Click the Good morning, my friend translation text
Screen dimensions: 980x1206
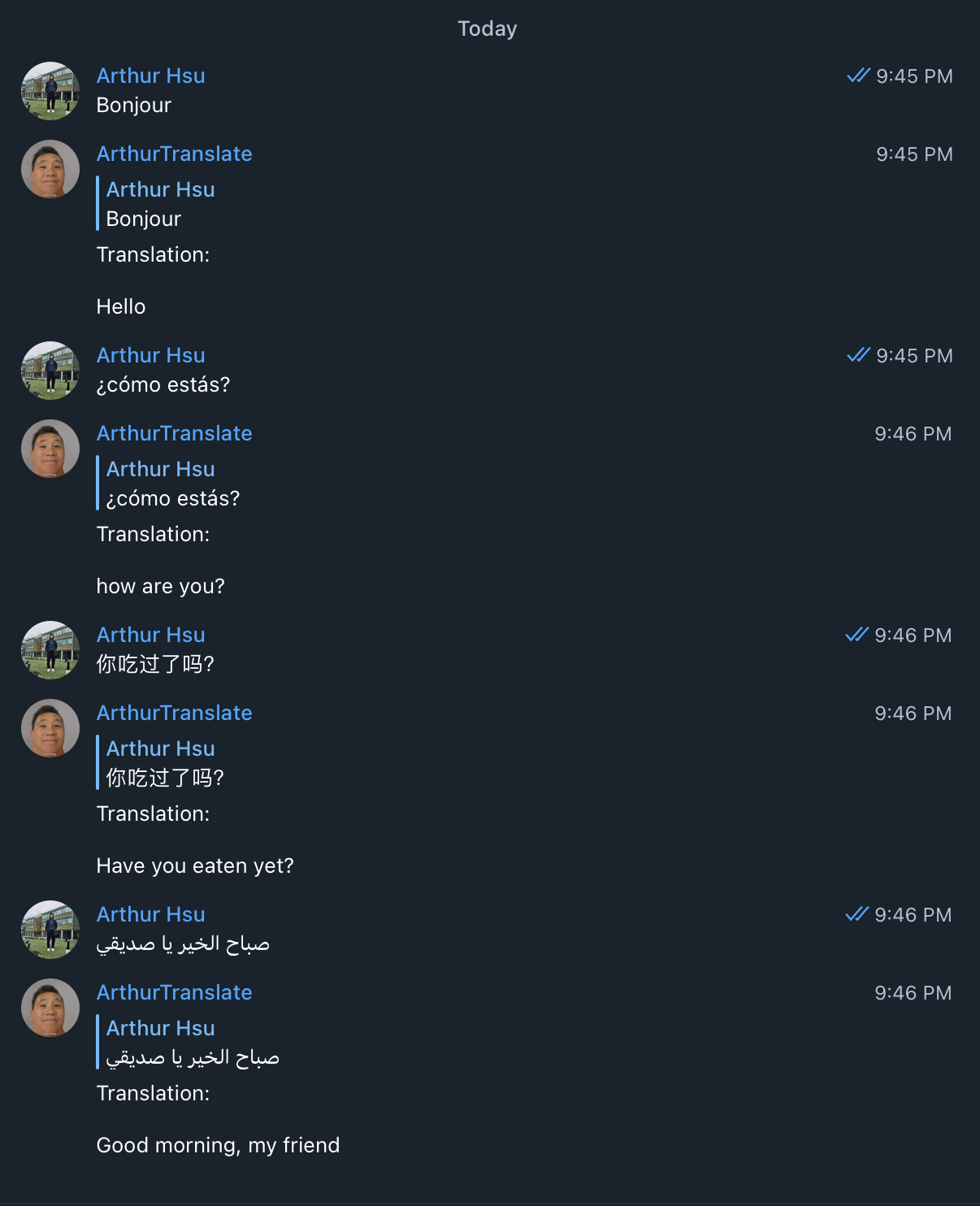(218, 1145)
